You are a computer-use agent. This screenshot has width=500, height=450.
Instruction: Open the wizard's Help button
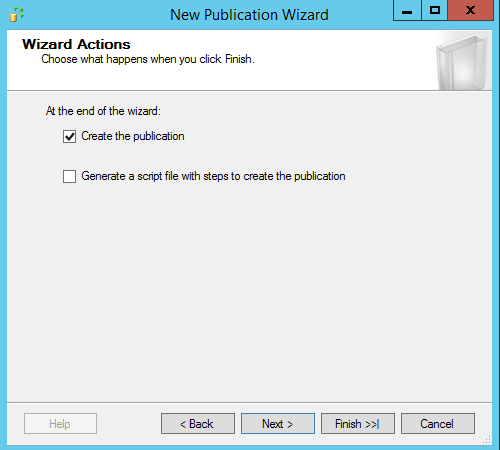tap(60, 424)
